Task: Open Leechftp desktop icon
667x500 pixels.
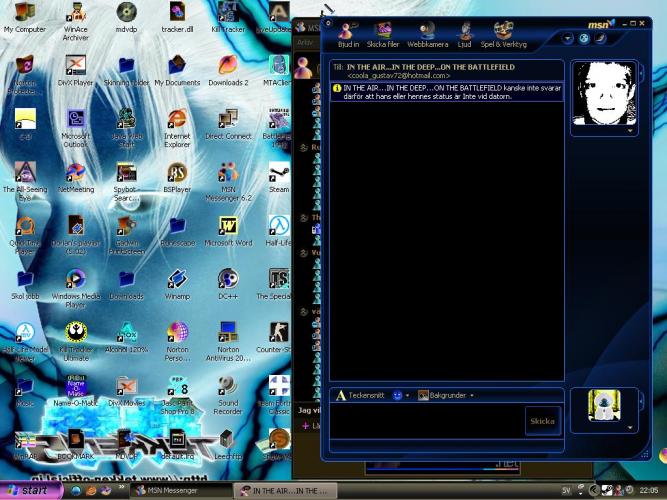Action: pyautogui.click(x=228, y=445)
